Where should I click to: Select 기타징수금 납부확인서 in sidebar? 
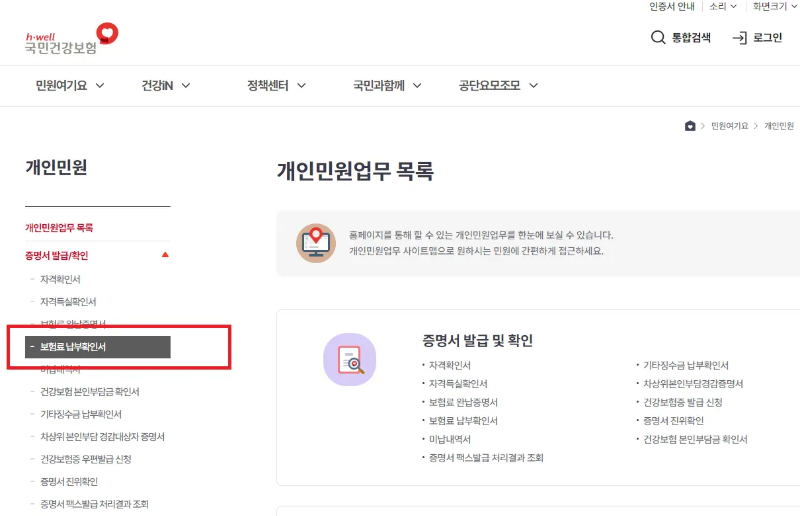[x=81, y=414]
